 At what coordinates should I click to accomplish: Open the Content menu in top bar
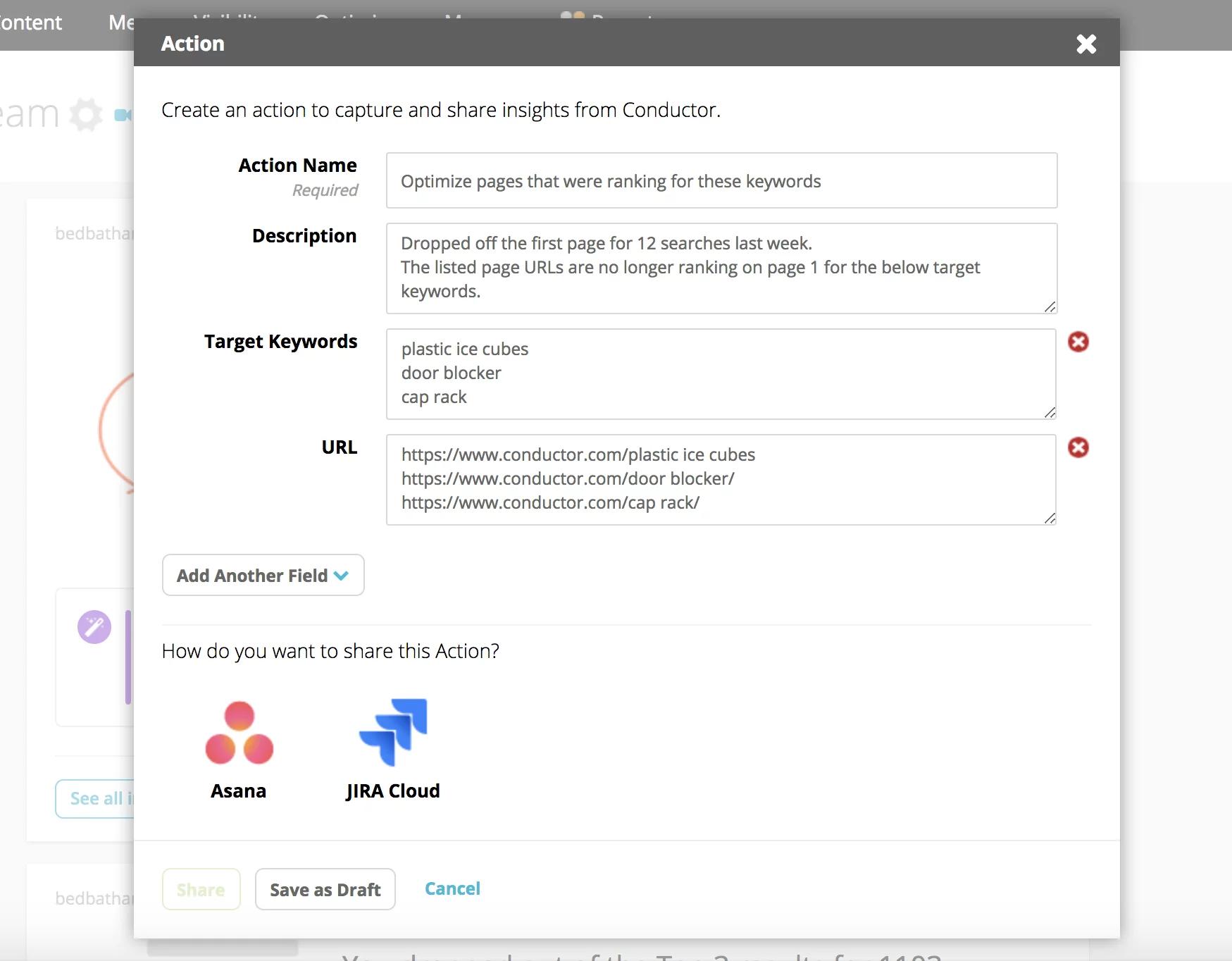[x=31, y=23]
